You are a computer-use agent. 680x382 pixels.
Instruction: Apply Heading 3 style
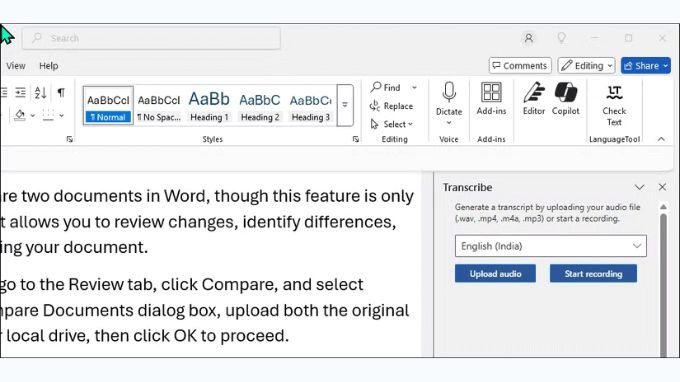tap(311, 106)
